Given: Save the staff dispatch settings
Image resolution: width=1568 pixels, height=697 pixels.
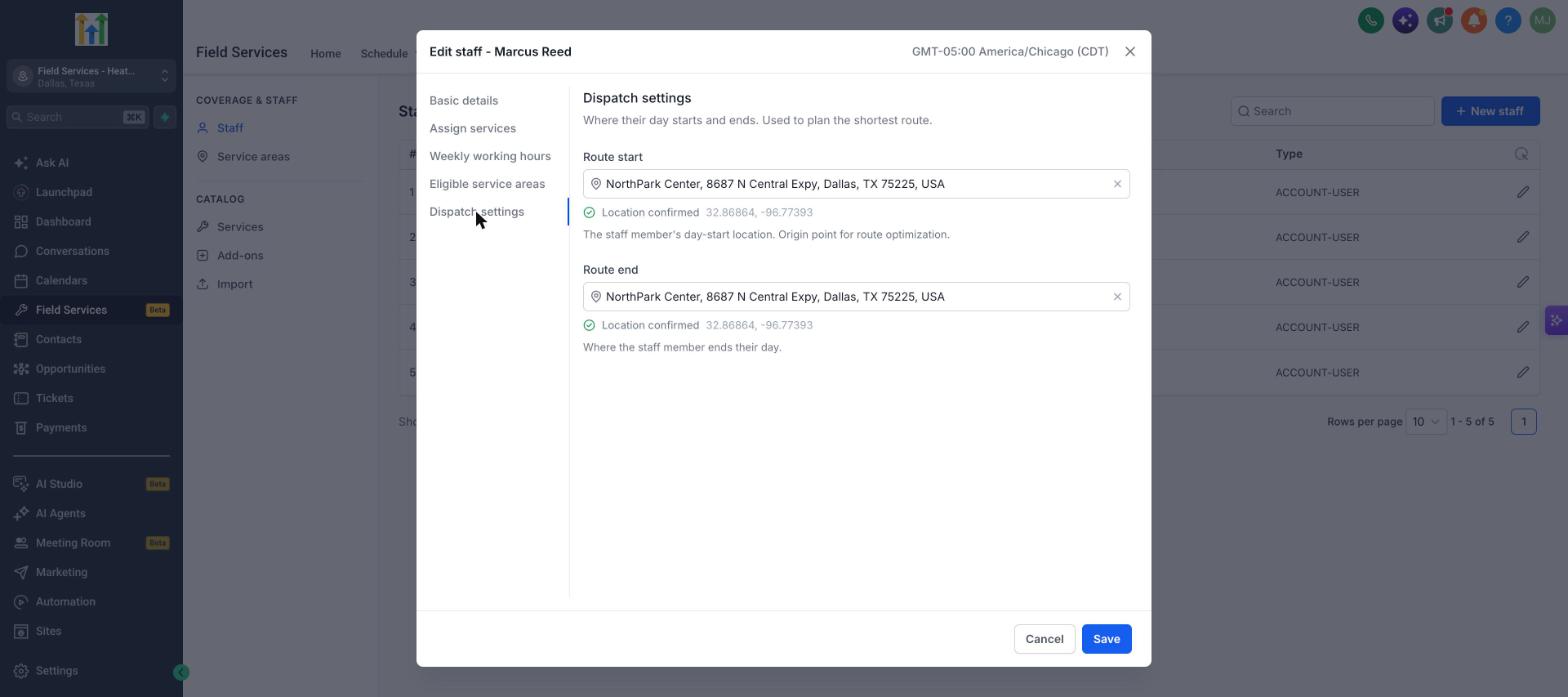Looking at the screenshot, I should pyautogui.click(x=1106, y=640).
